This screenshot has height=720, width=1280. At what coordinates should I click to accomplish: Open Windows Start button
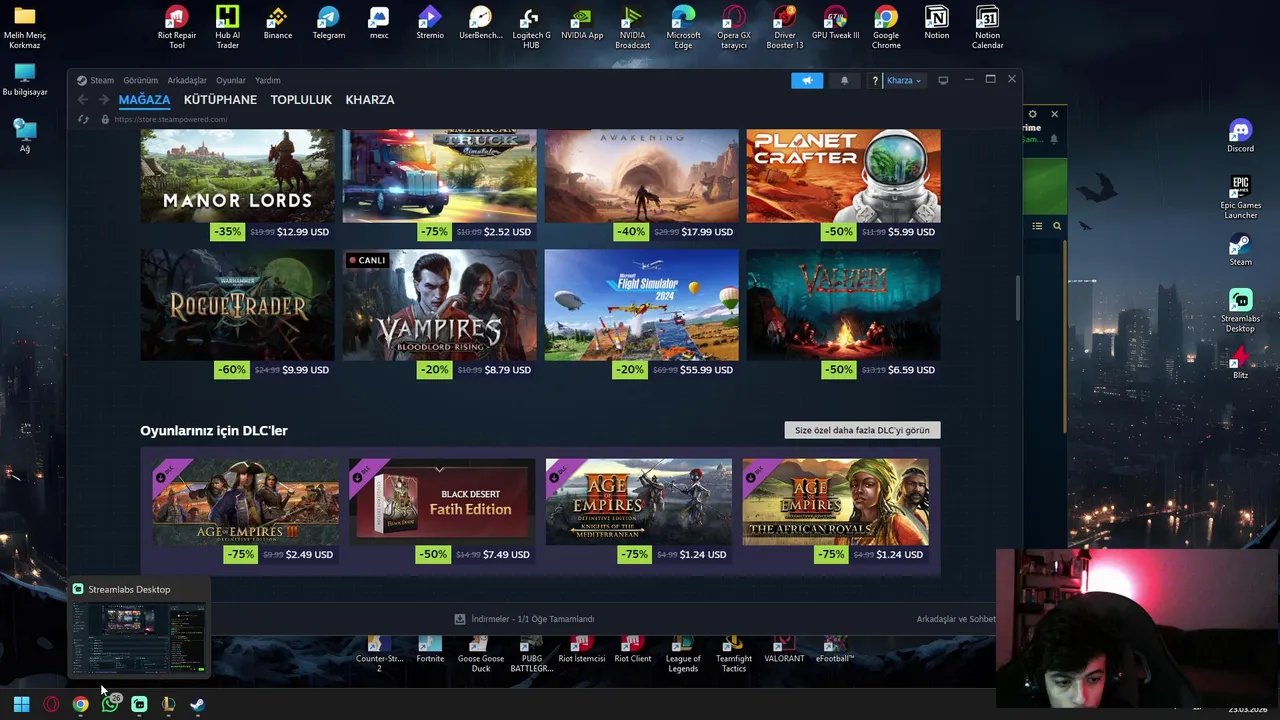point(21,704)
